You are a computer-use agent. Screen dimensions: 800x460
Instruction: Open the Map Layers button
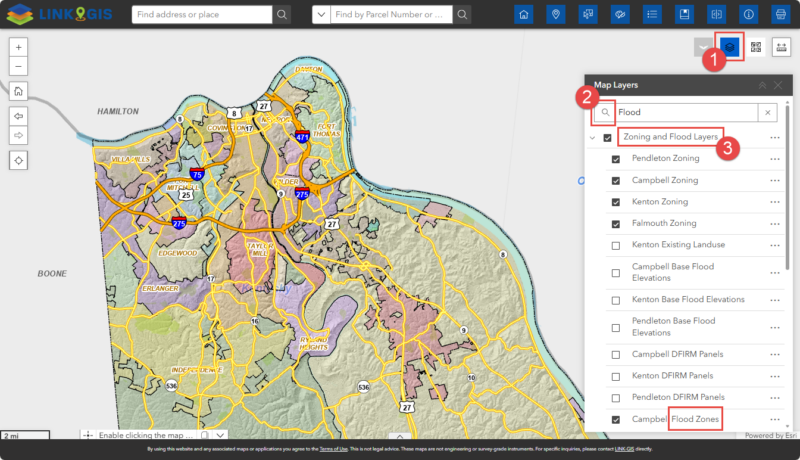[x=730, y=47]
